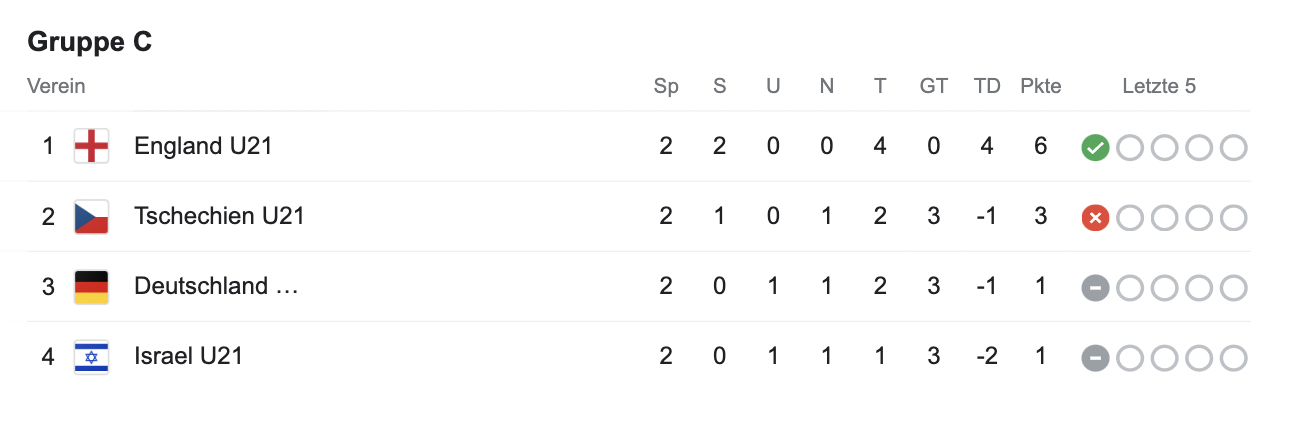Image resolution: width=1294 pixels, height=430 pixels.
Task: Click England's green win checkmark icon
Action: pos(1095,148)
